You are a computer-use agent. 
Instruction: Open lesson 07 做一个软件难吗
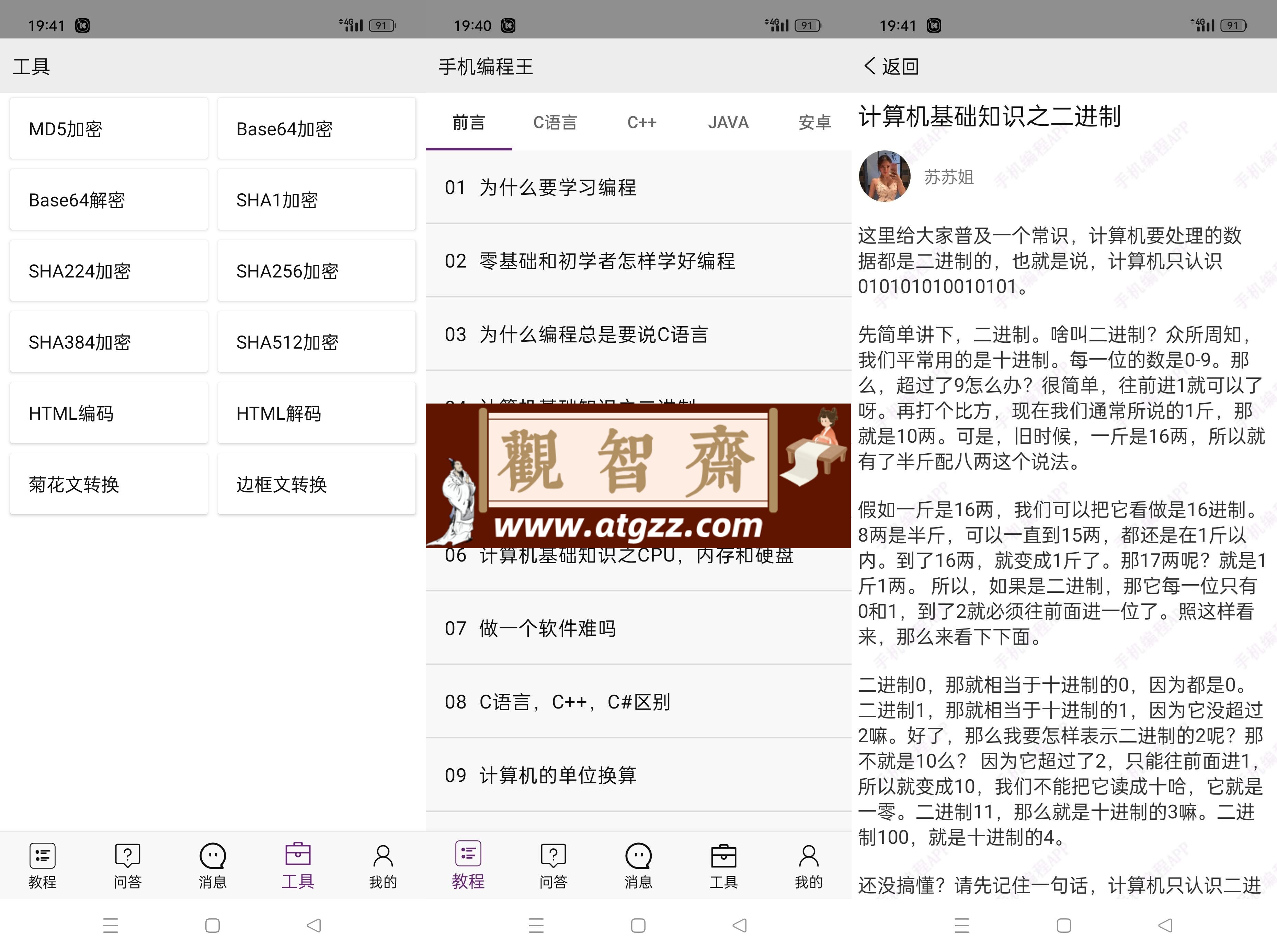[638, 628]
